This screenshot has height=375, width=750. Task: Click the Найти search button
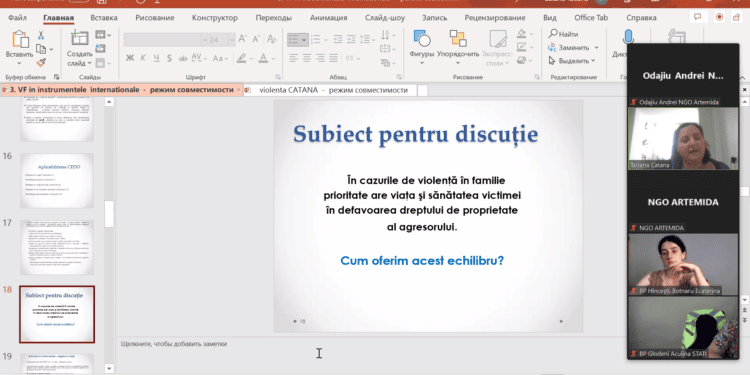(563, 34)
